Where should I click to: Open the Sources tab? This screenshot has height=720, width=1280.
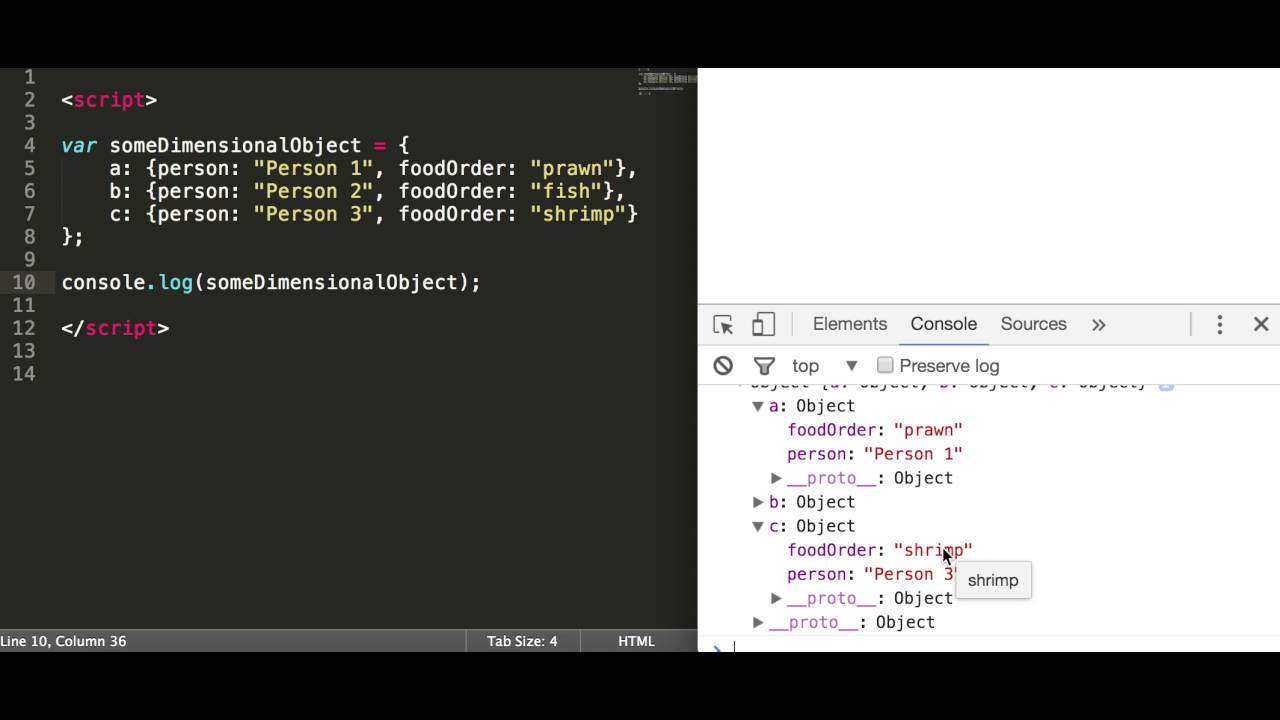(x=1033, y=324)
